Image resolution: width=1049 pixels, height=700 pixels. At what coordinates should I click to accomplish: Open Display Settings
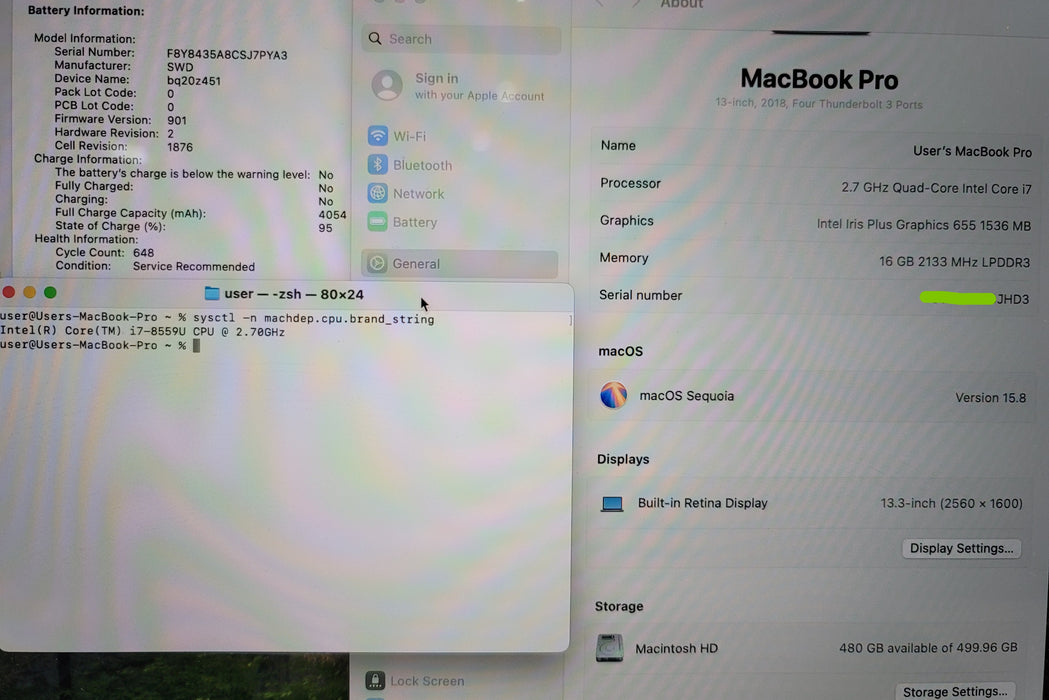click(961, 549)
